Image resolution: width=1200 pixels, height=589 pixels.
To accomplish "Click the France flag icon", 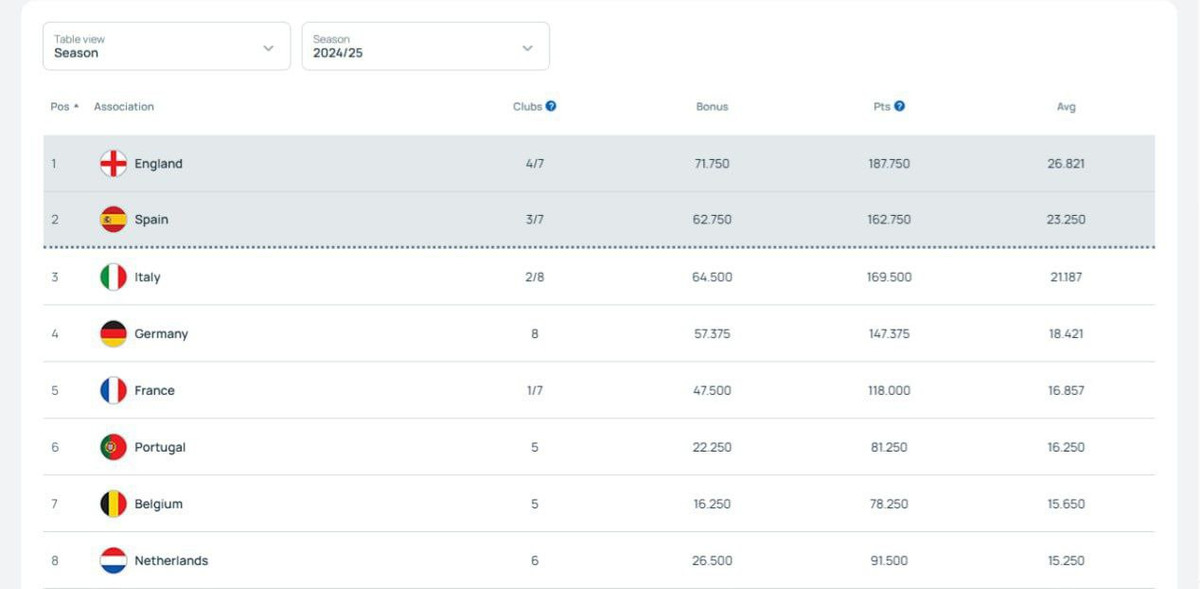I will tap(113, 391).
